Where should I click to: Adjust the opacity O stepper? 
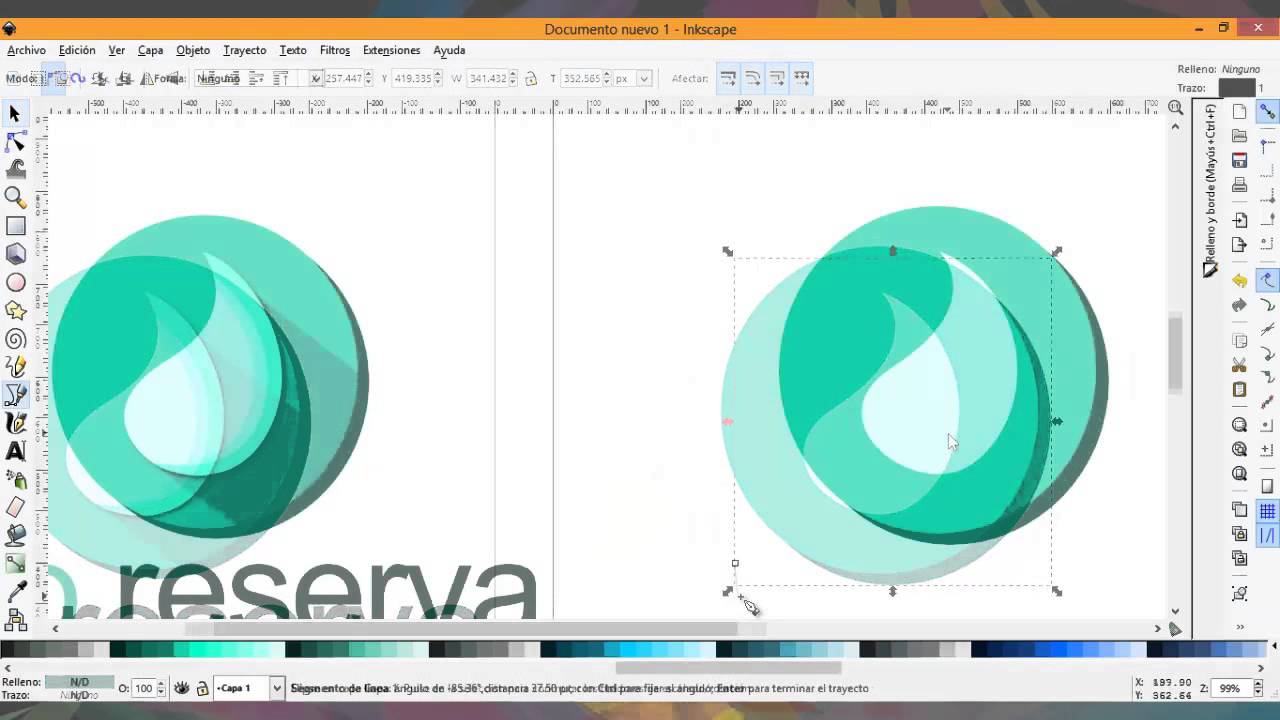[161, 688]
